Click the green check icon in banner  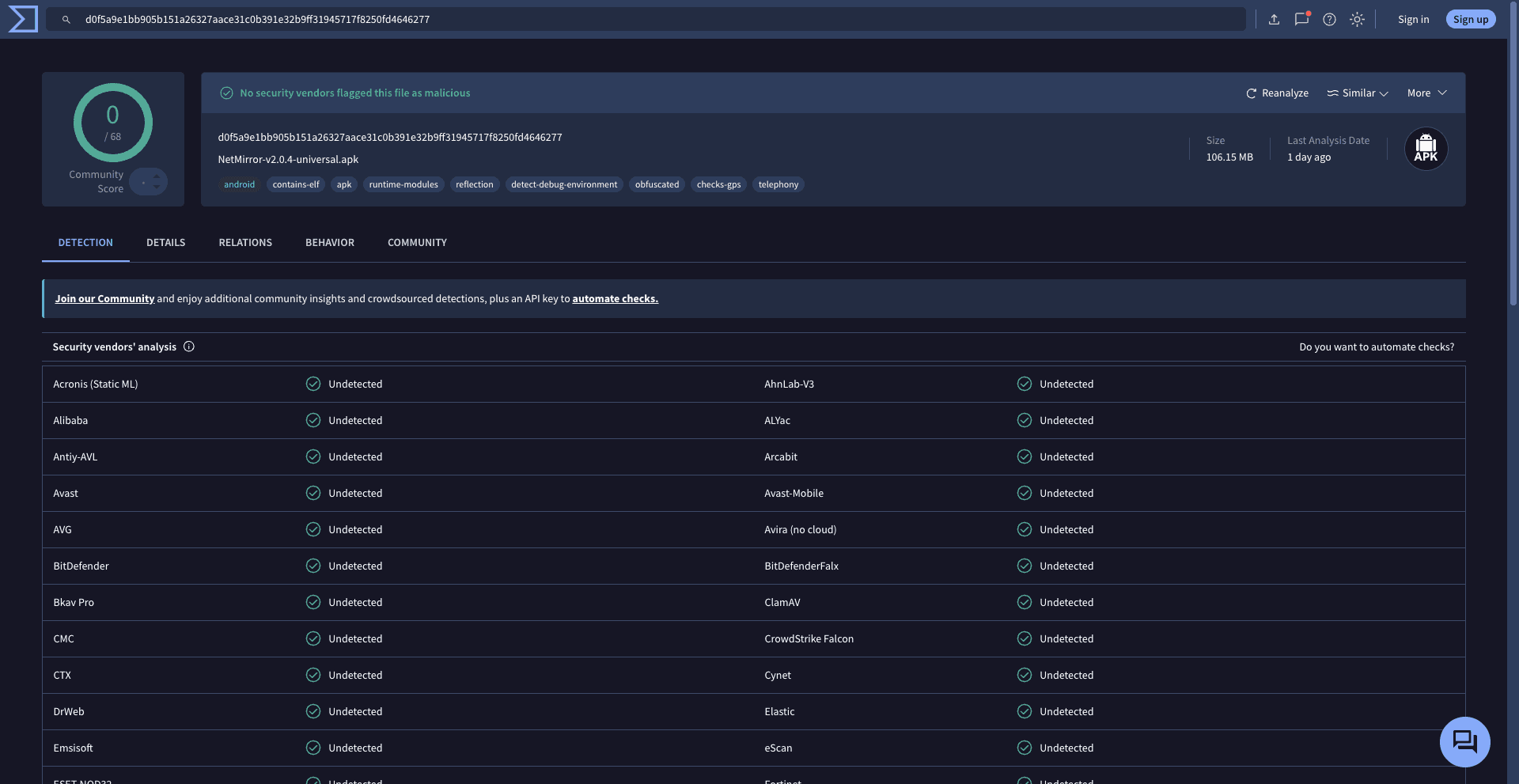coord(226,93)
